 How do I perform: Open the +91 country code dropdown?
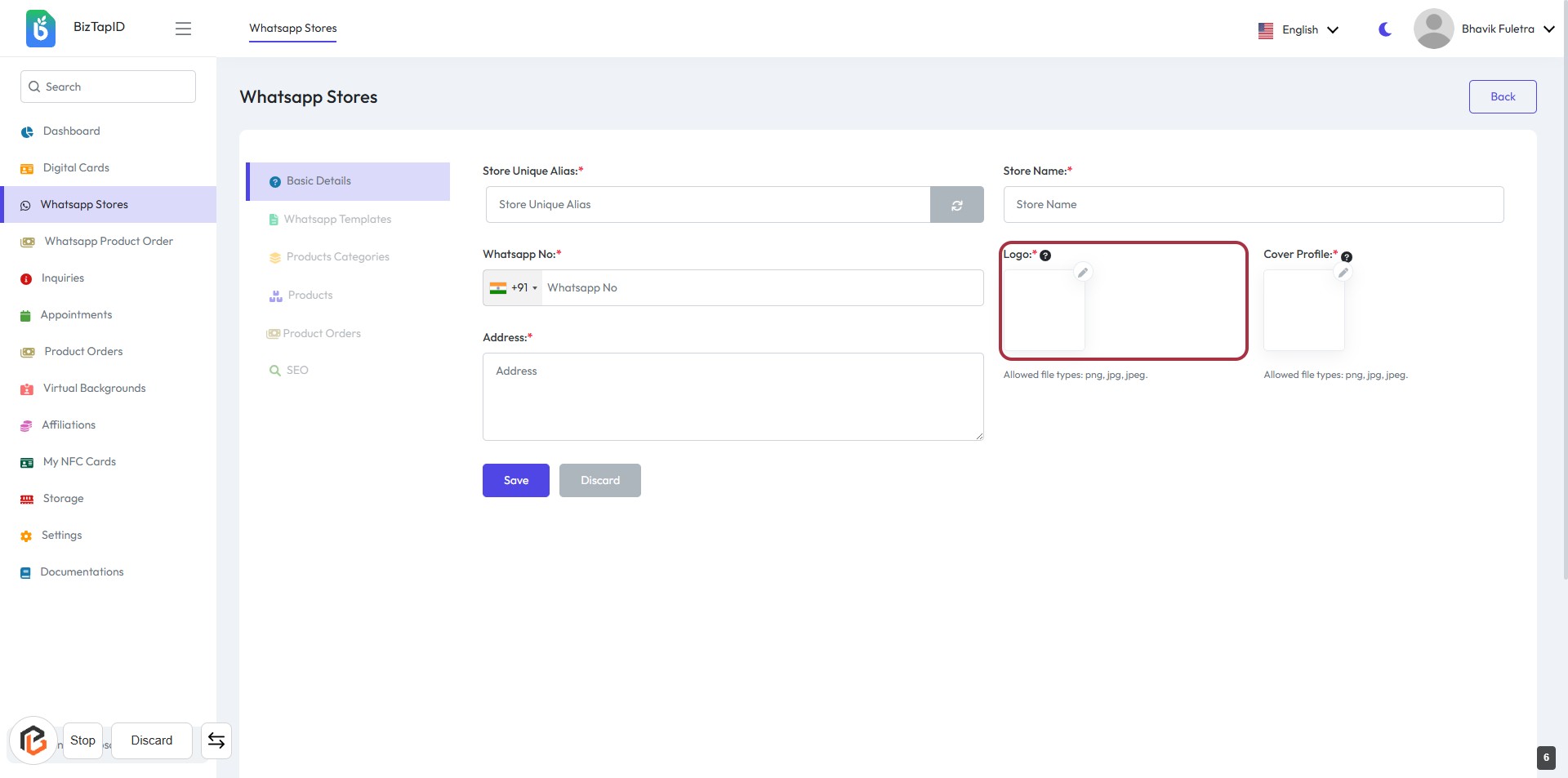point(514,288)
